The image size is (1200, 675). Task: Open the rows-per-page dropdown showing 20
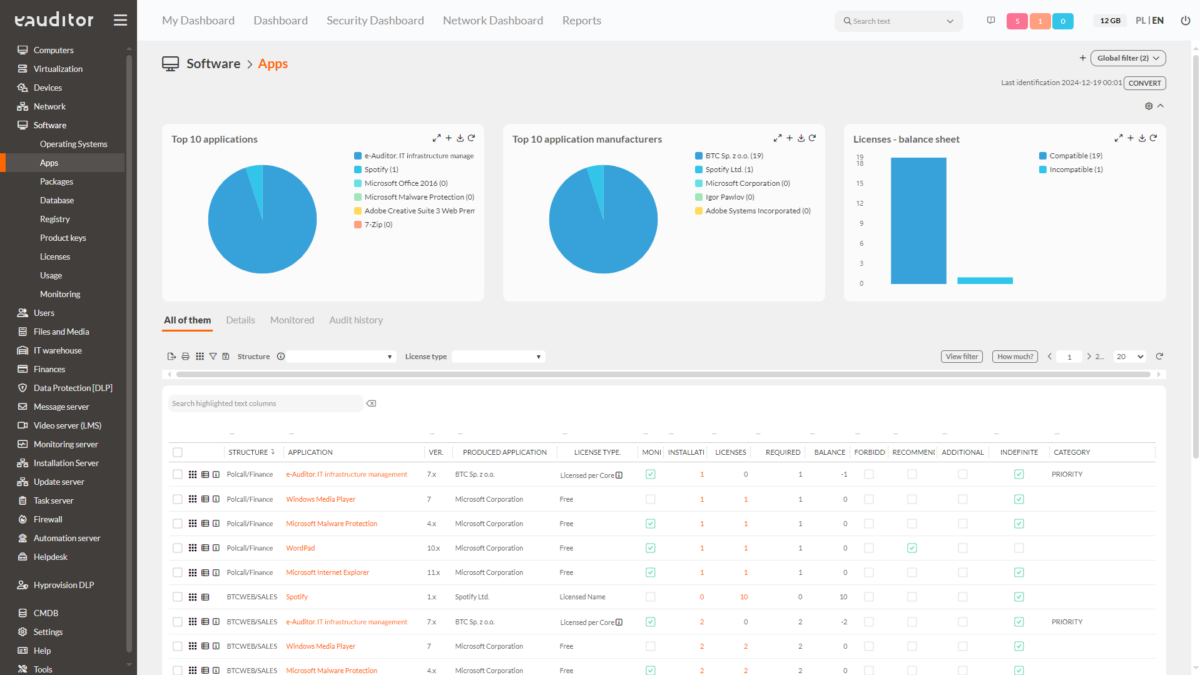click(1130, 356)
